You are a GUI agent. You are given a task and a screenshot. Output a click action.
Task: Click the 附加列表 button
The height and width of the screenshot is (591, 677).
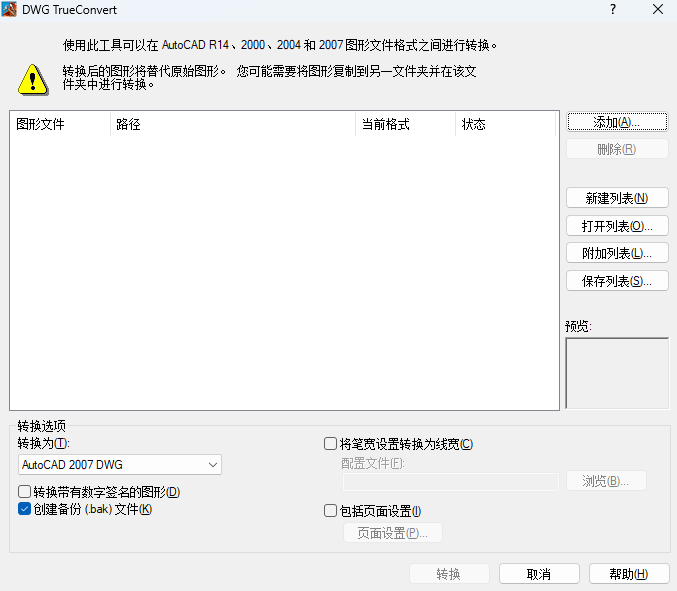tap(616, 253)
